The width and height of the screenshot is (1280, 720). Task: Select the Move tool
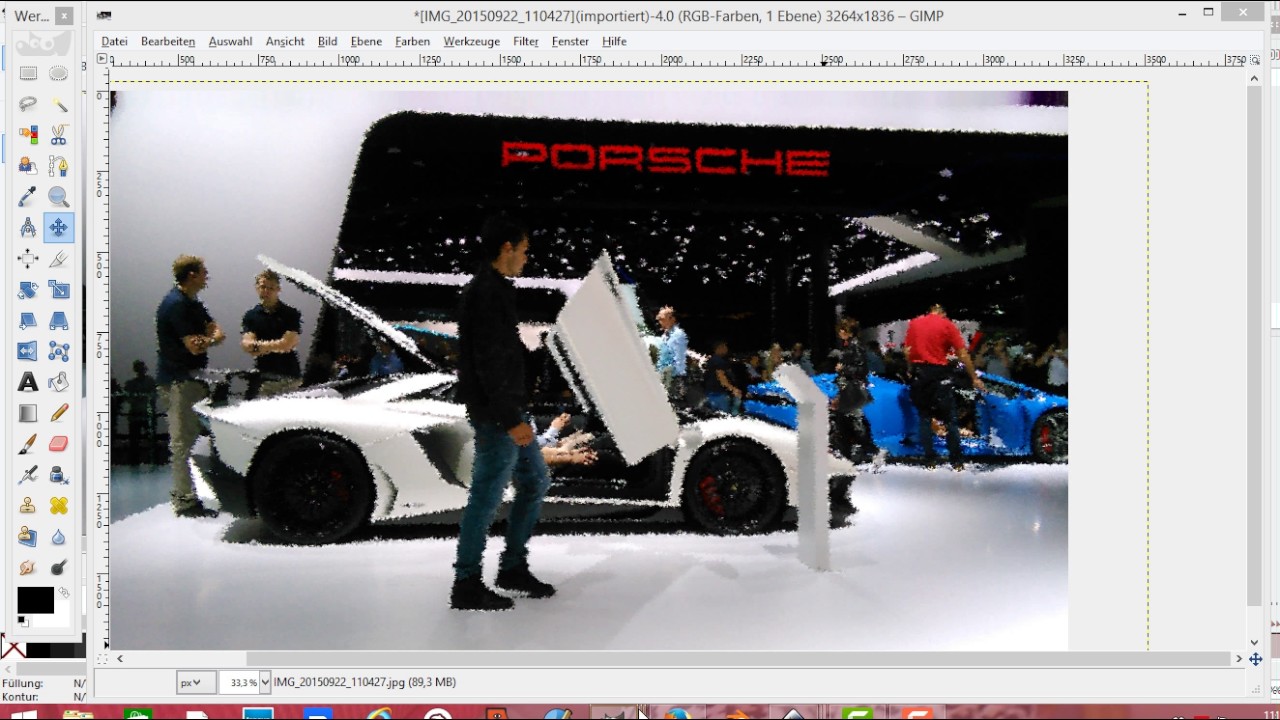(x=59, y=228)
